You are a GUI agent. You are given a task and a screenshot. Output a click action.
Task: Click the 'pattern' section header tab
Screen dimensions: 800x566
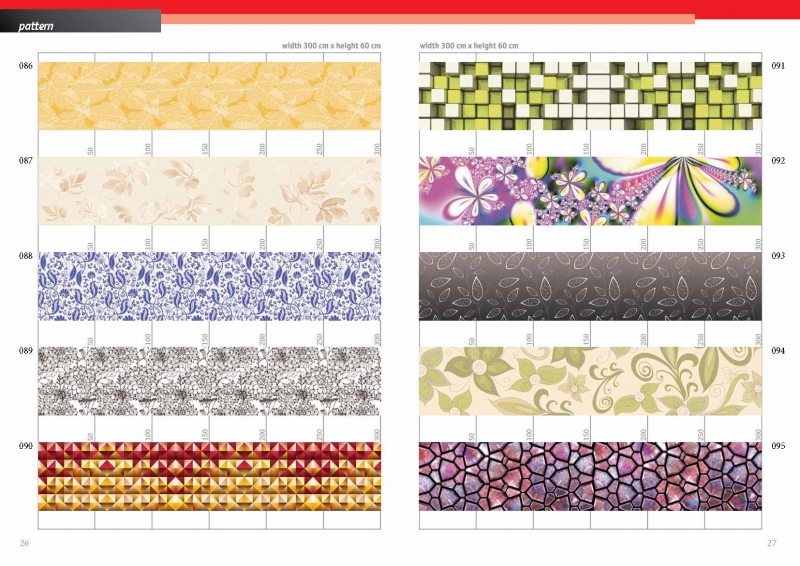(38, 25)
